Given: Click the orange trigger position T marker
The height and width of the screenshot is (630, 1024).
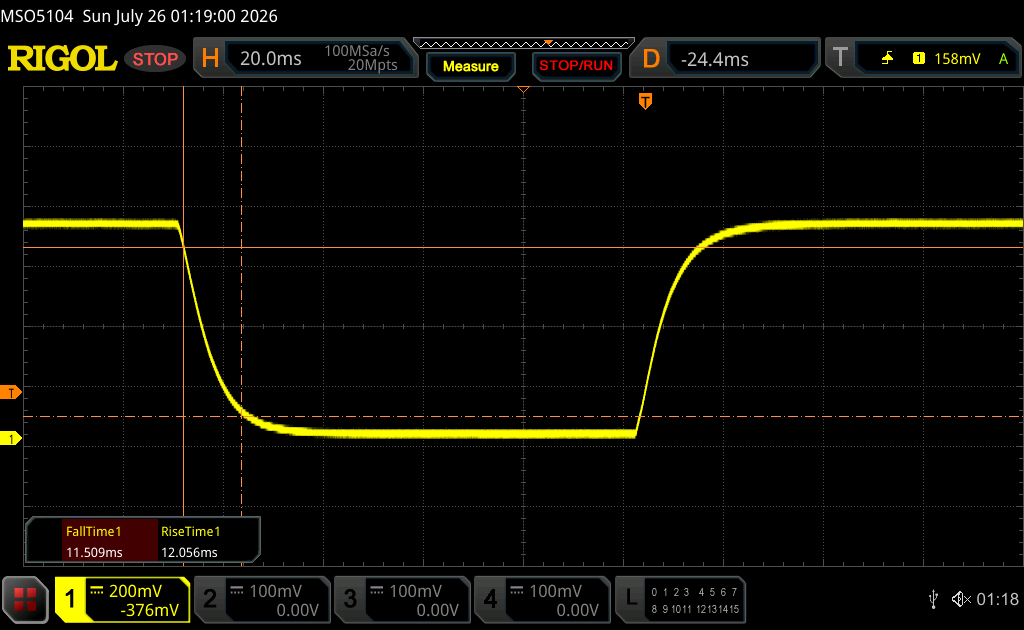Looking at the screenshot, I should pos(645,101).
